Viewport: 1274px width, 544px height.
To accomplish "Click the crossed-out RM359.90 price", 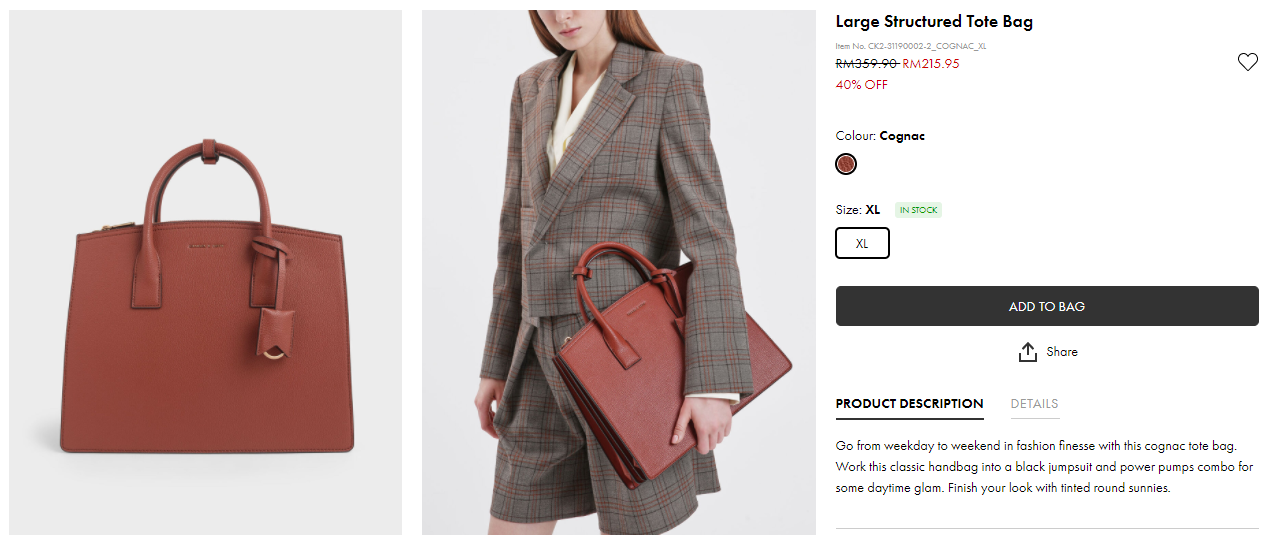I will pyautogui.click(x=866, y=64).
